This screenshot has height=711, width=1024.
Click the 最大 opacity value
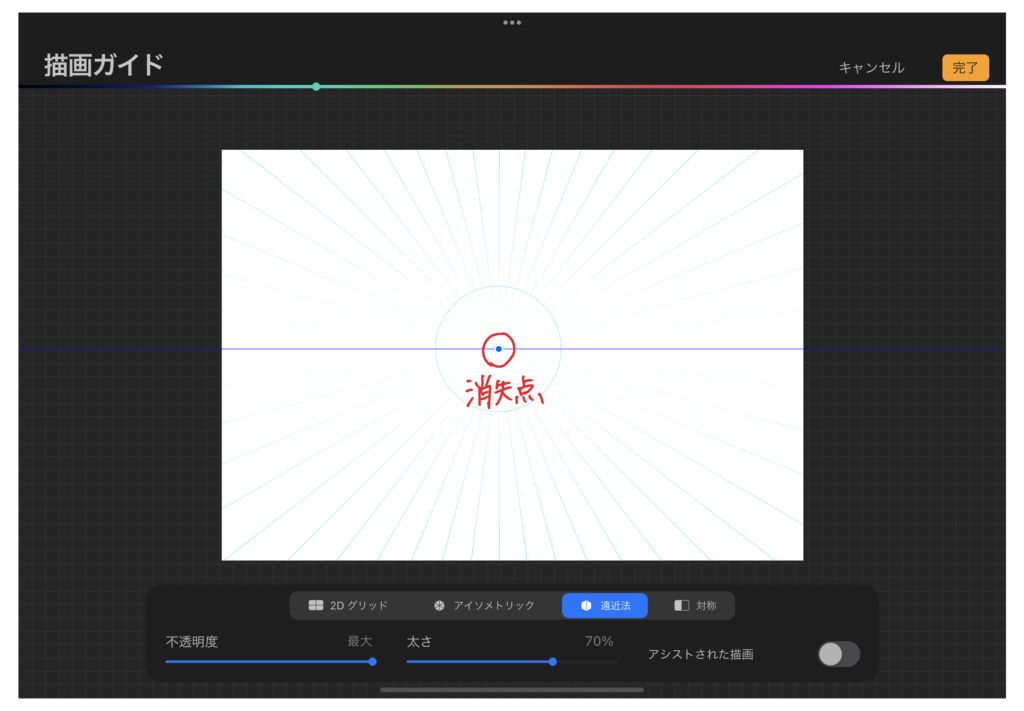point(360,641)
